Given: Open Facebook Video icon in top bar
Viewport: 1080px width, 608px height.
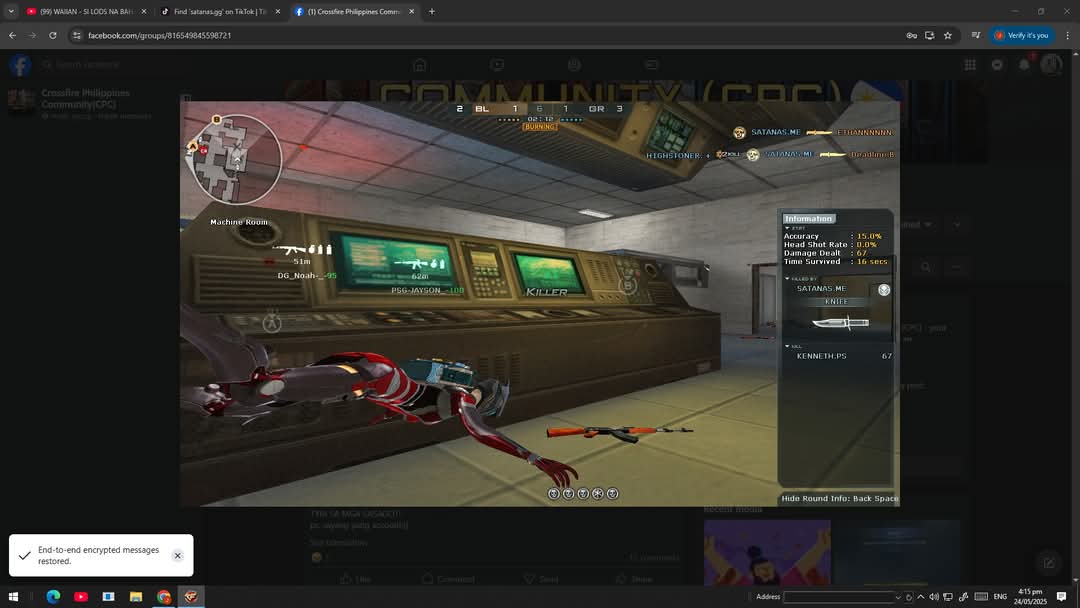Looking at the screenshot, I should (497, 65).
